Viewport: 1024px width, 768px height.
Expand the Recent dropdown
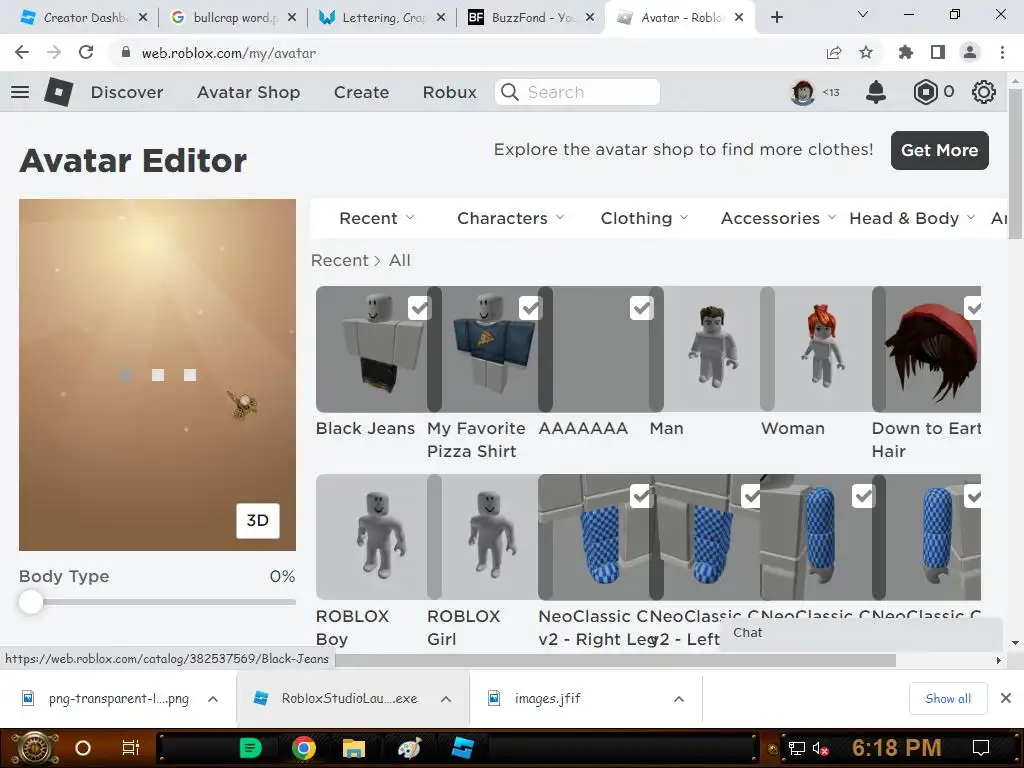(x=377, y=218)
